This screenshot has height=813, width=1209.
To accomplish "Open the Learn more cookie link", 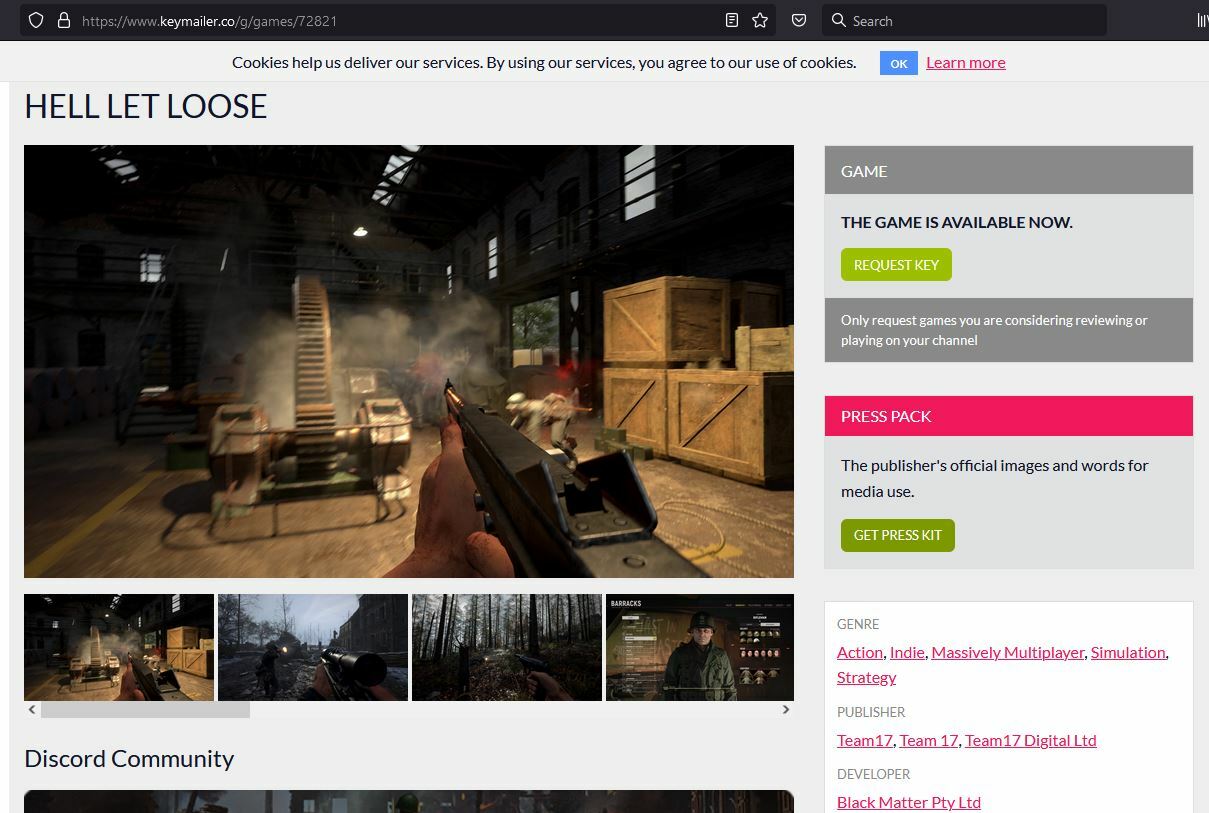I will (965, 62).
